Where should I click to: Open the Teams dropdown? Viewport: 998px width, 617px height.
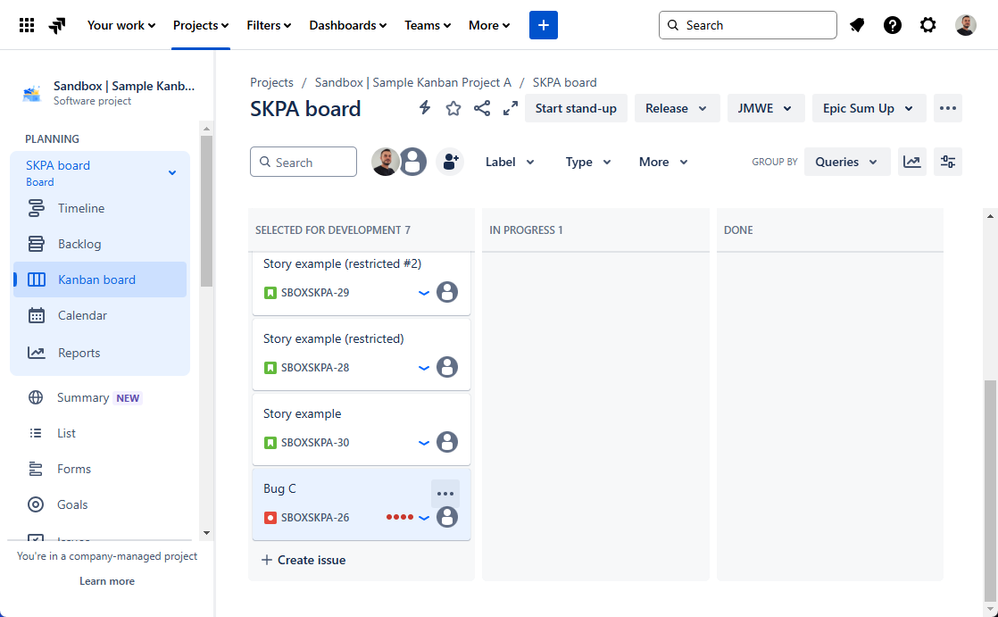[427, 25]
